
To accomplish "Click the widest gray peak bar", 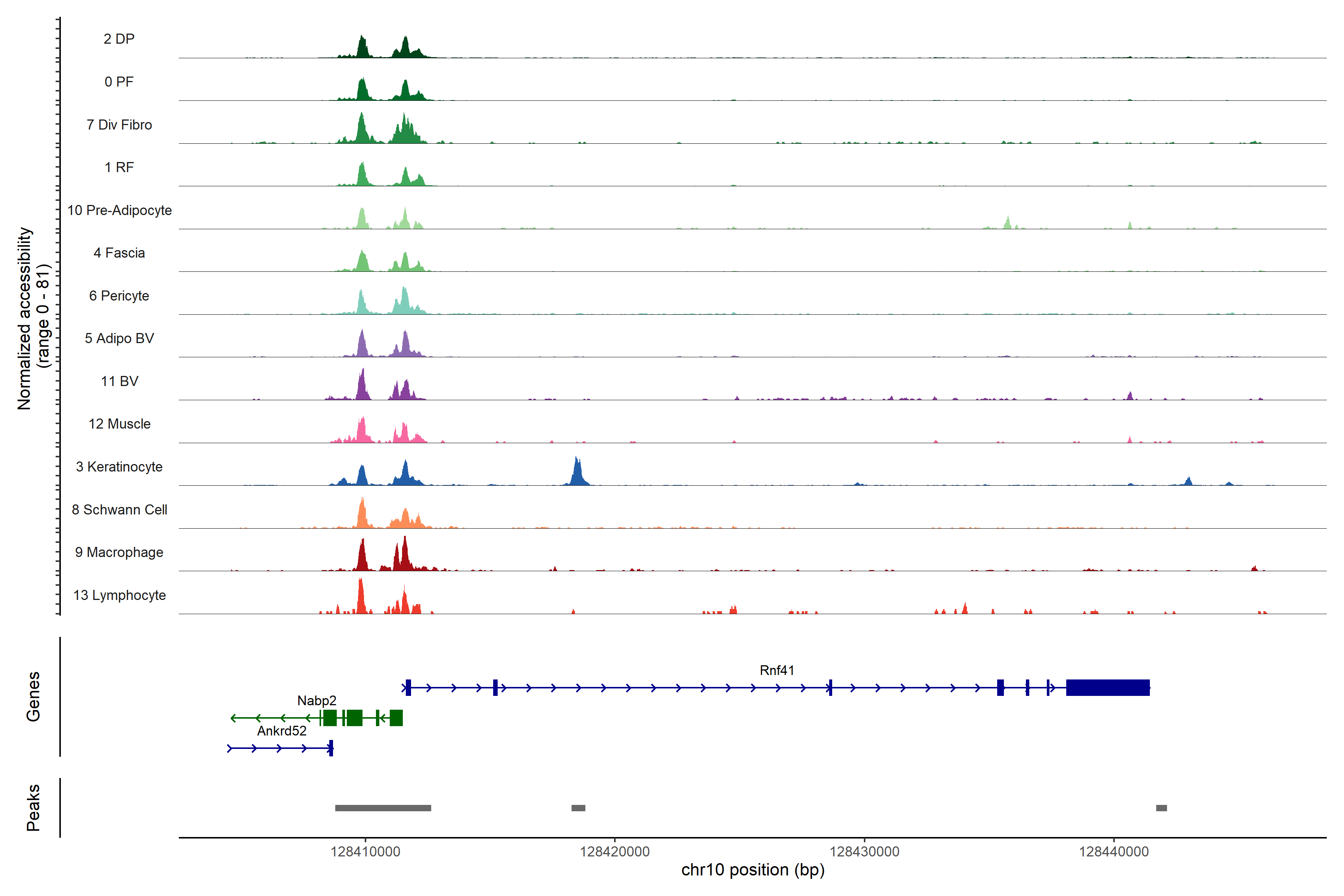I will tap(383, 808).
